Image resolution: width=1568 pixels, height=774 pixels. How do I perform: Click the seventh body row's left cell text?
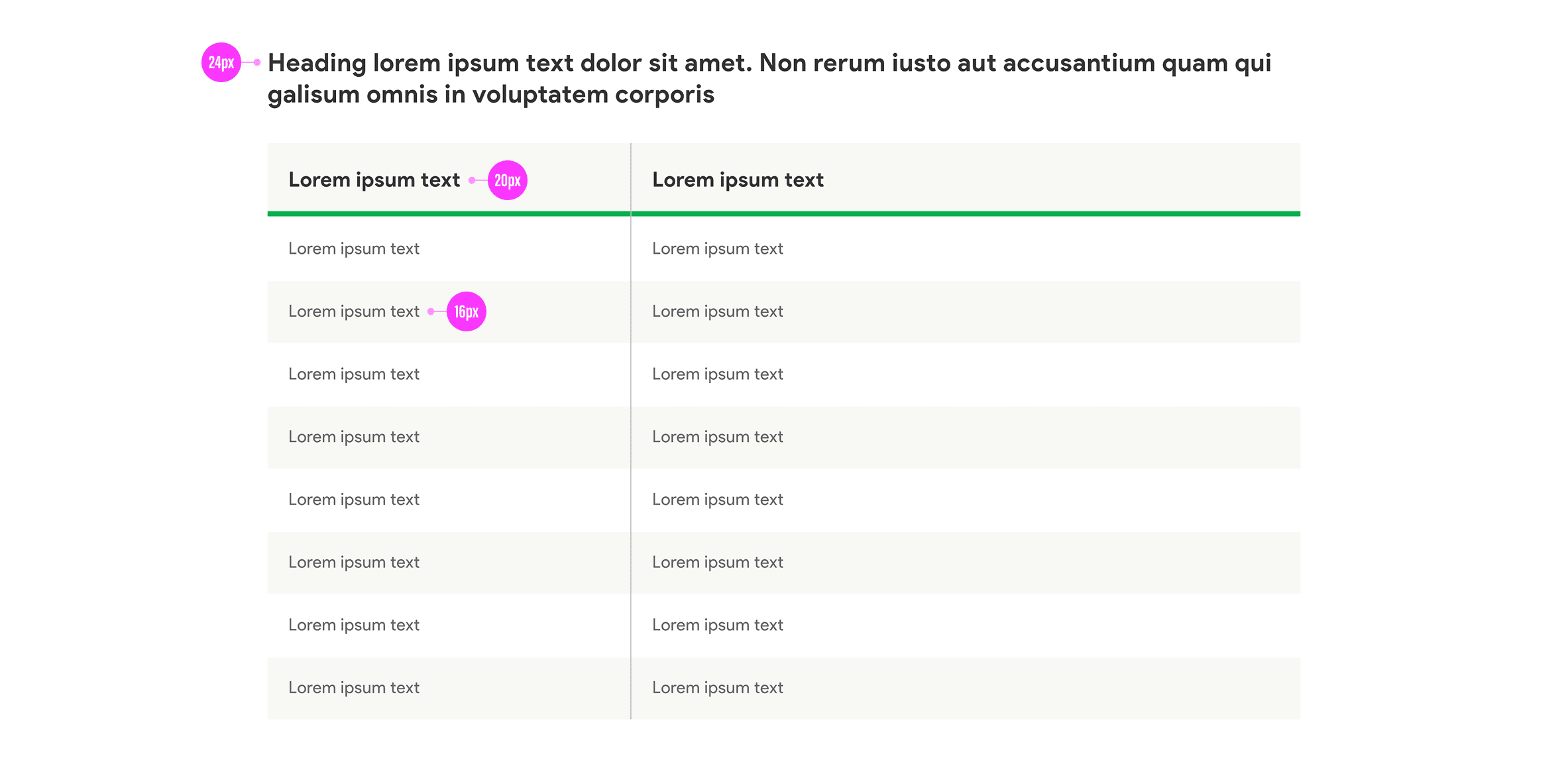354,626
